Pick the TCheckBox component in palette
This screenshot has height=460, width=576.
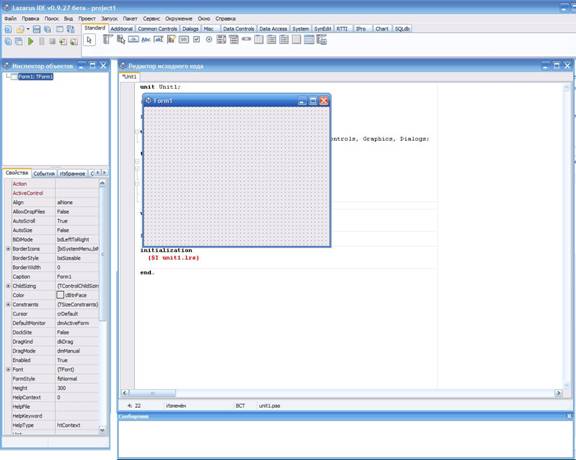(197, 39)
